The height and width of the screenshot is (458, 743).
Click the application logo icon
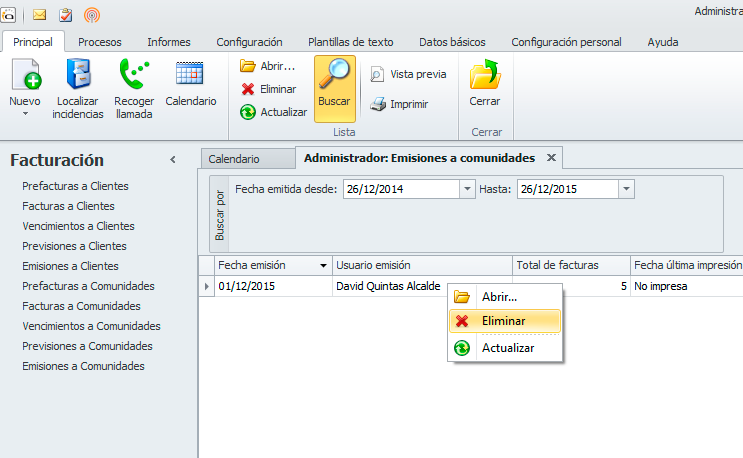coord(8,15)
